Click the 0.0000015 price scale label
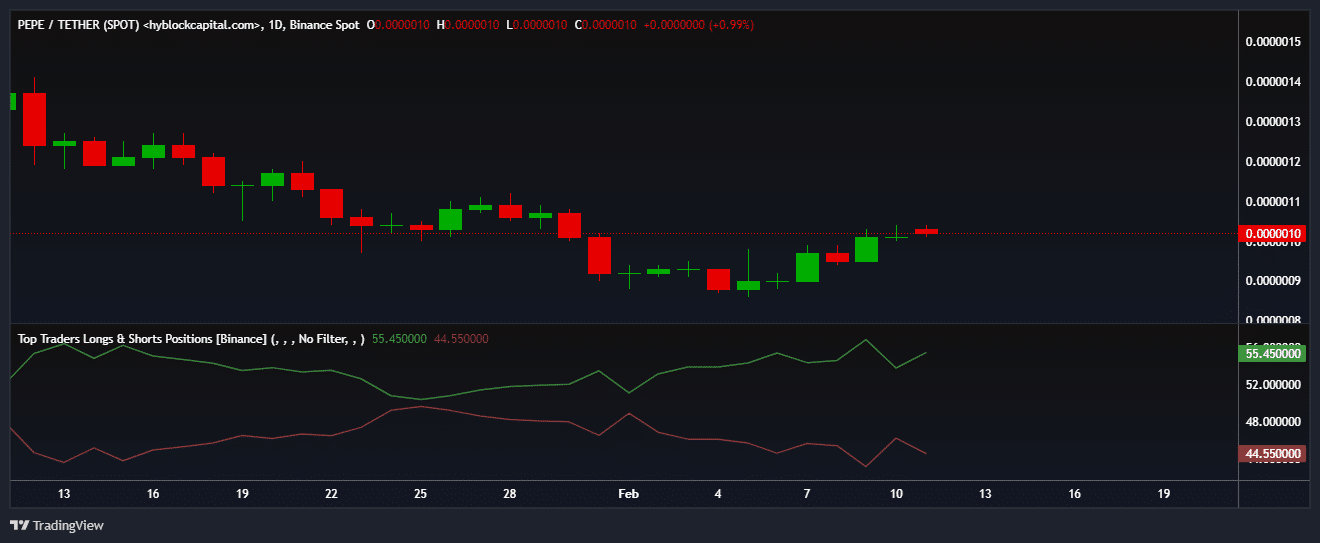 1272,42
